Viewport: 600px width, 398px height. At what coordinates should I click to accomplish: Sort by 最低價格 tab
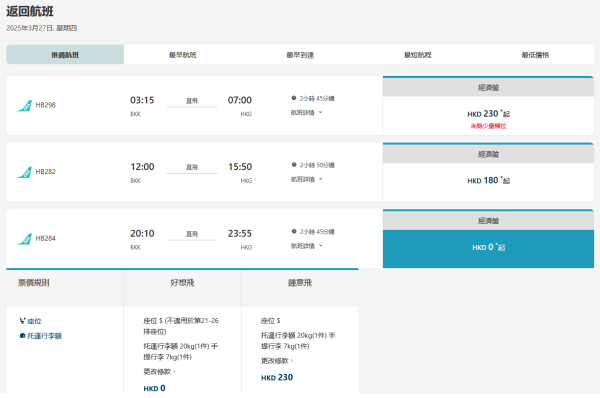pyautogui.click(x=535, y=55)
